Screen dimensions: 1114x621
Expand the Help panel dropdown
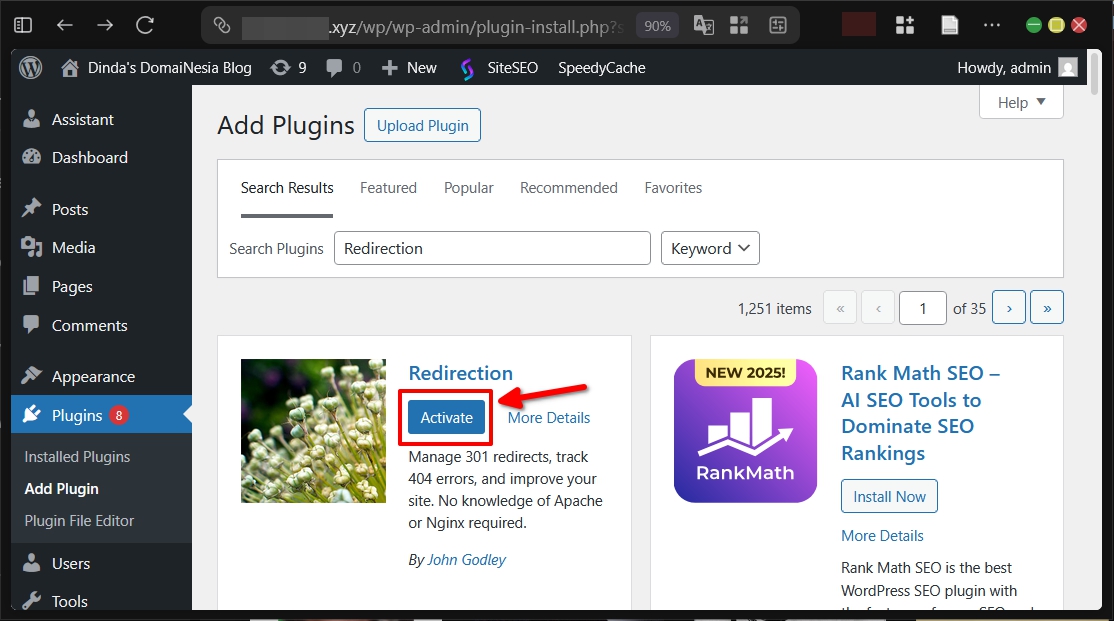1020,102
